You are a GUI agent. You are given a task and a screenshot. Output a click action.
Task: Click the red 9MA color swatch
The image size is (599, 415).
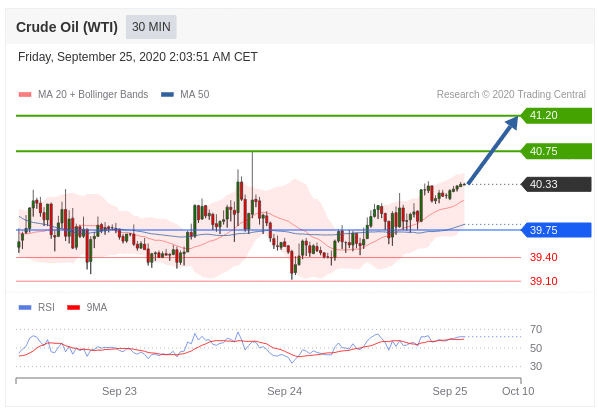point(73,307)
